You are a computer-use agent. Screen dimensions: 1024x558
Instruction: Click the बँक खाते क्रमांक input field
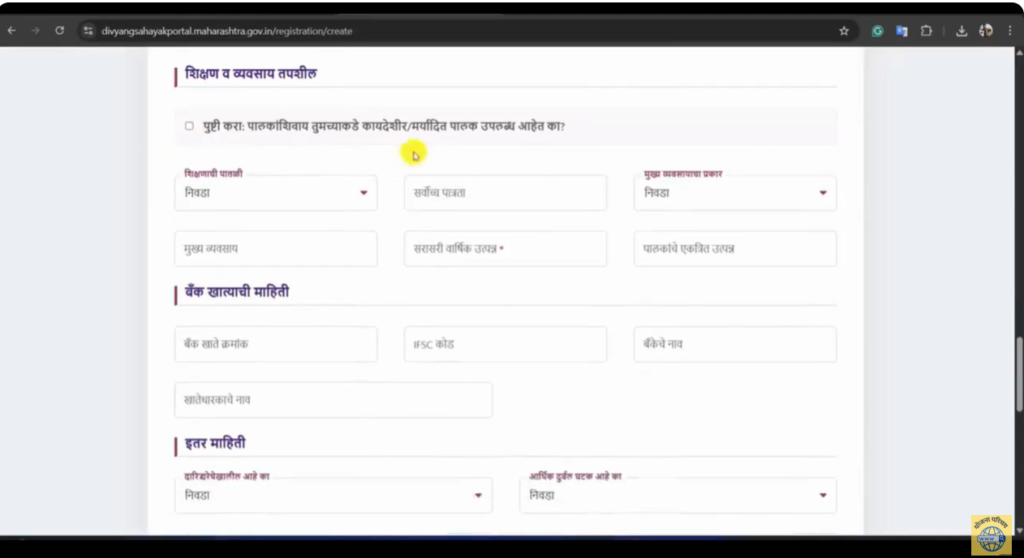[275, 344]
